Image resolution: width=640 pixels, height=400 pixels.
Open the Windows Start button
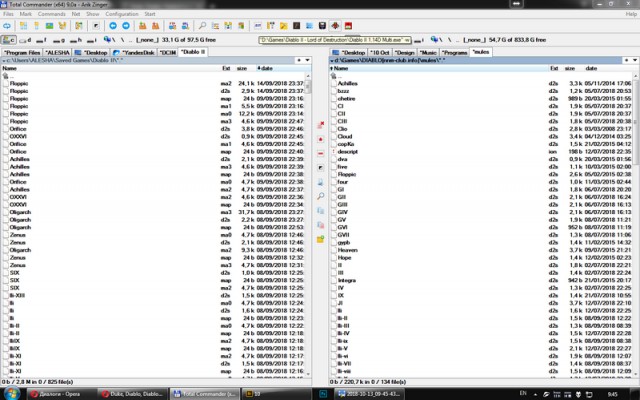[x=11, y=393]
